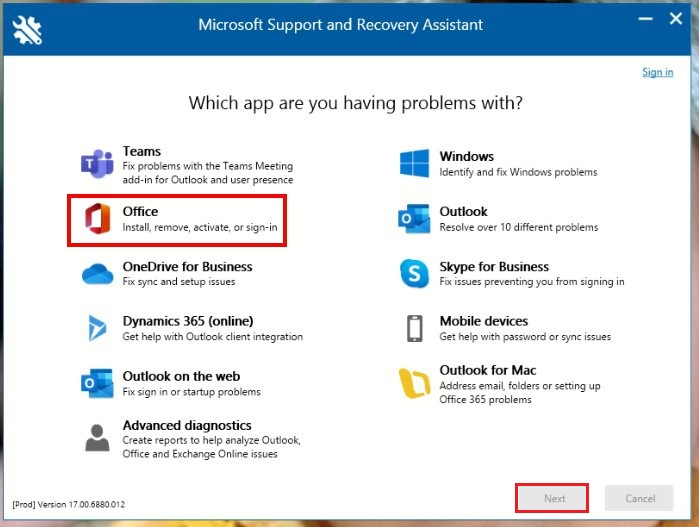Select the red Office logo icon
The width and height of the screenshot is (699, 527).
[97, 219]
